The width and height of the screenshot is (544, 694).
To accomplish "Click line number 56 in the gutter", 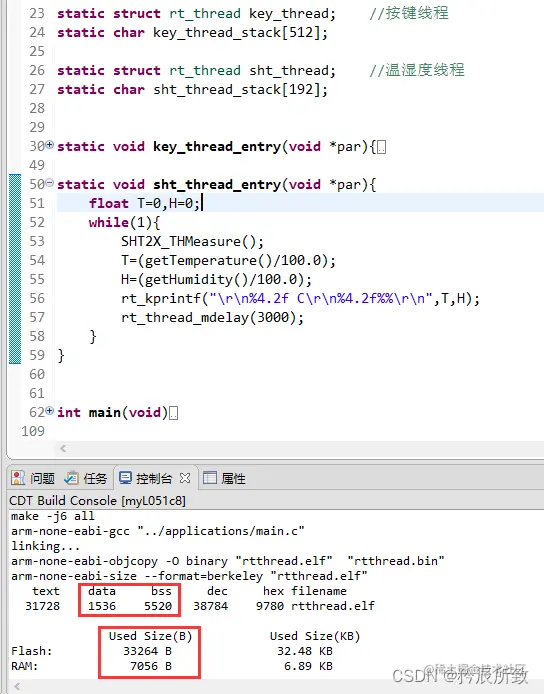I will point(37,298).
